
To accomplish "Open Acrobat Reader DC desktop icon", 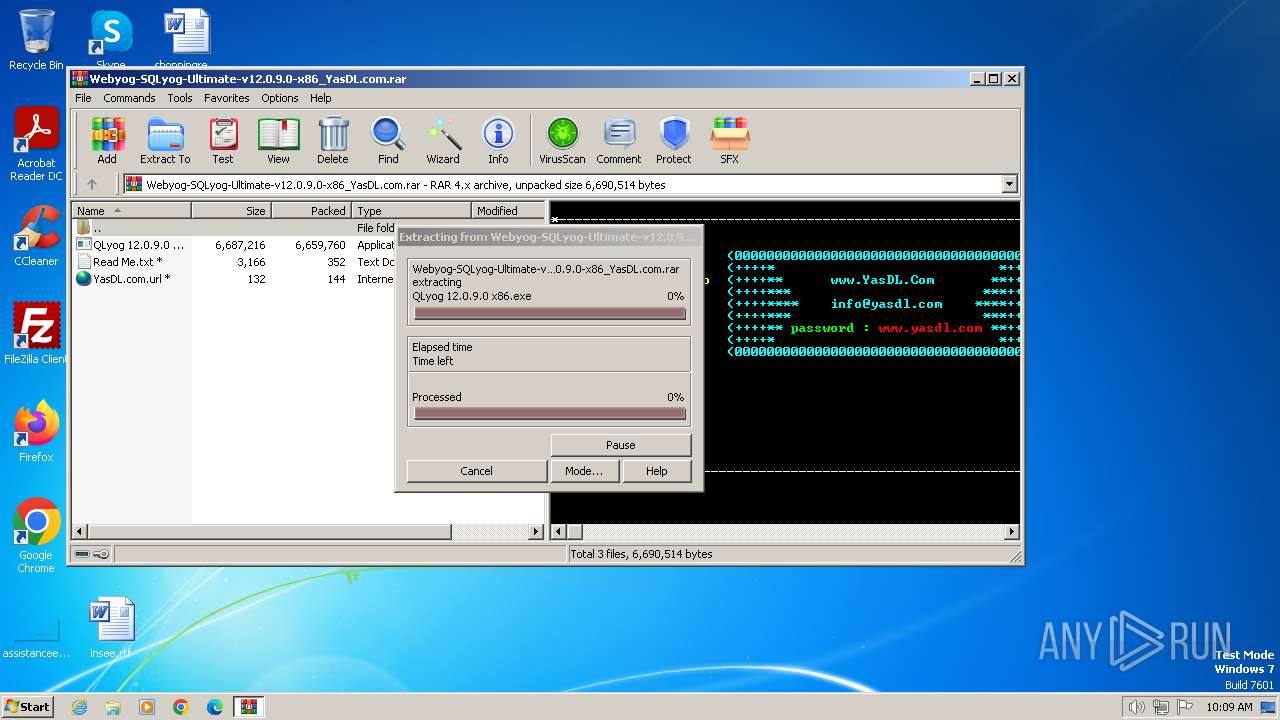I will (36, 145).
